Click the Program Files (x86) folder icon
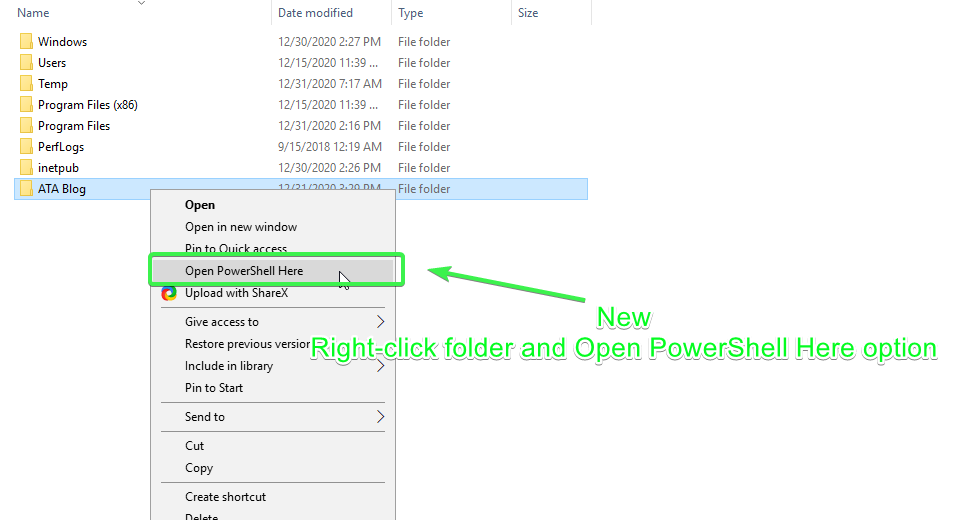This screenshot has width=963, height=520. pos(26,105)
